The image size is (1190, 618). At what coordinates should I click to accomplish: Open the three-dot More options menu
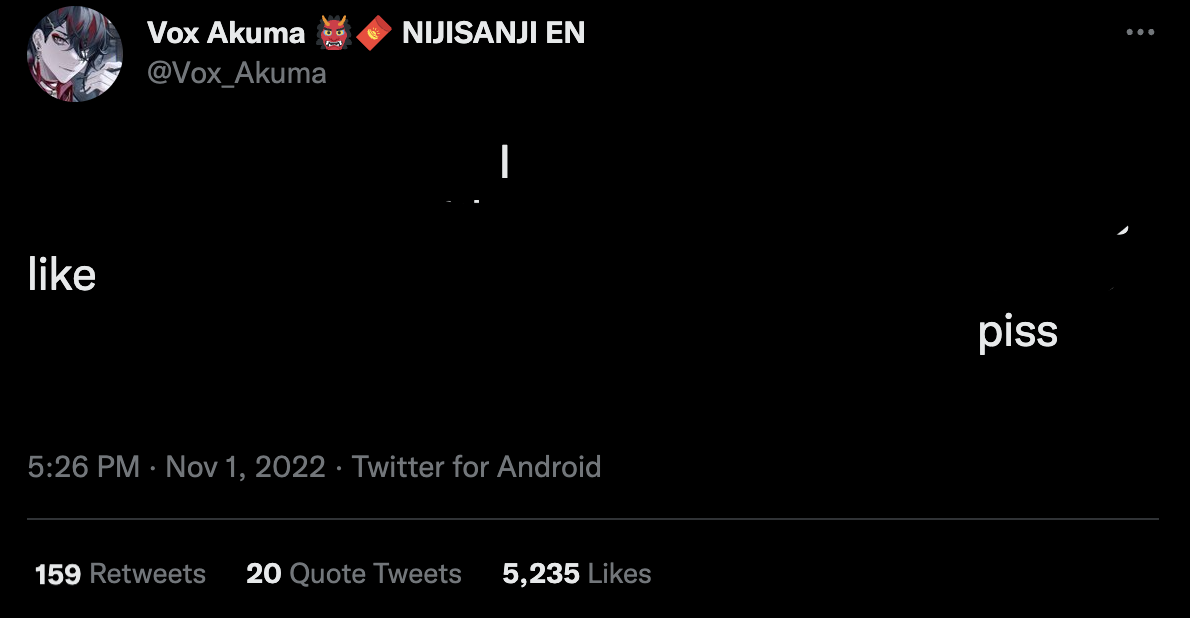click(1140, 32)
